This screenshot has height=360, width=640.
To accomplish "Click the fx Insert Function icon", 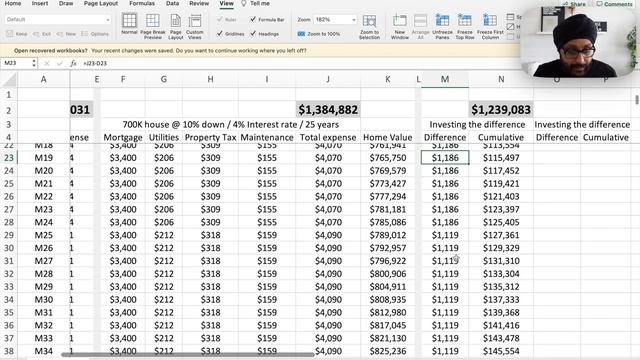I will click(x=73, y=63).
